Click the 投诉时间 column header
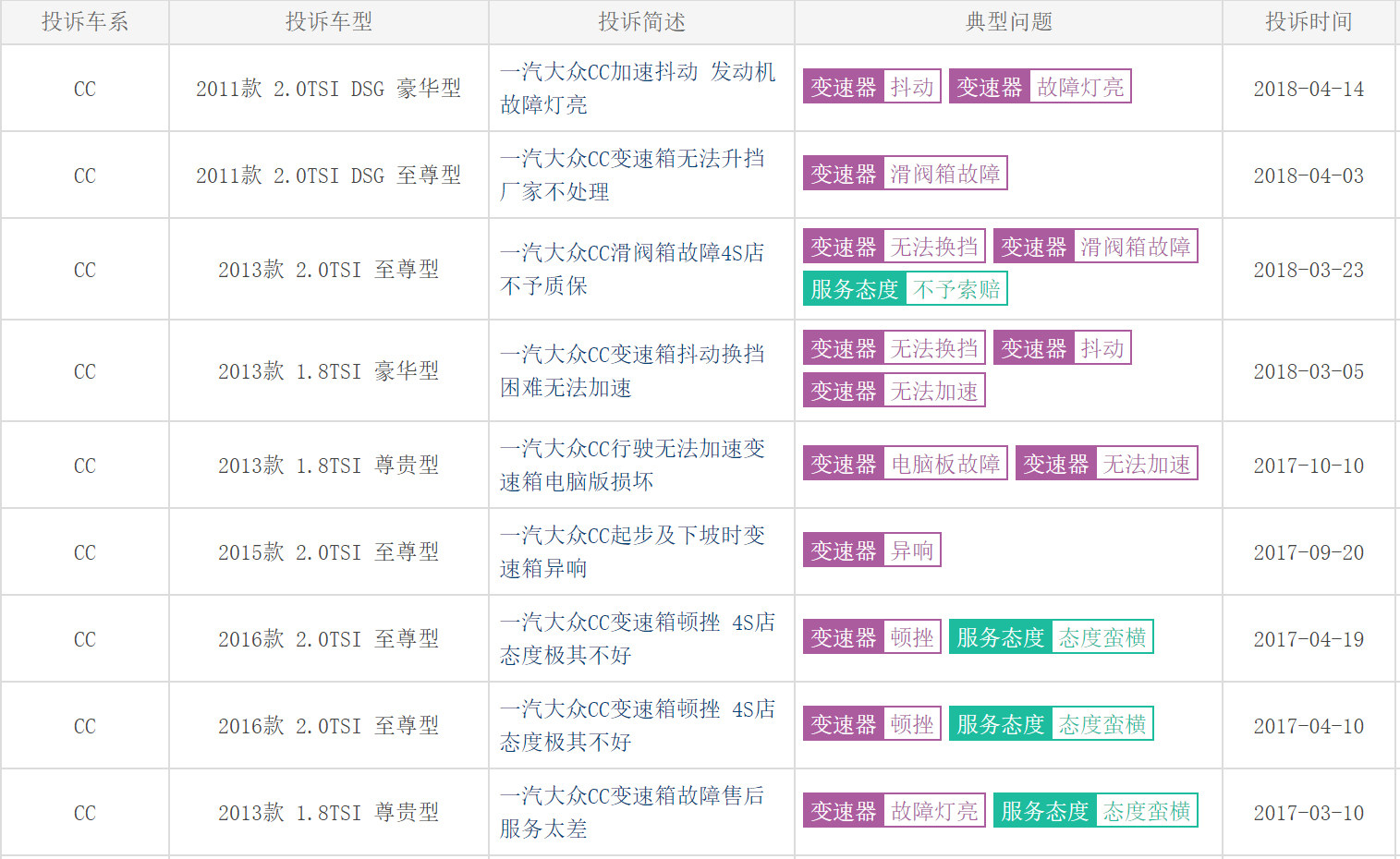Screen dimensions: 1400x859 (1309, 22)
